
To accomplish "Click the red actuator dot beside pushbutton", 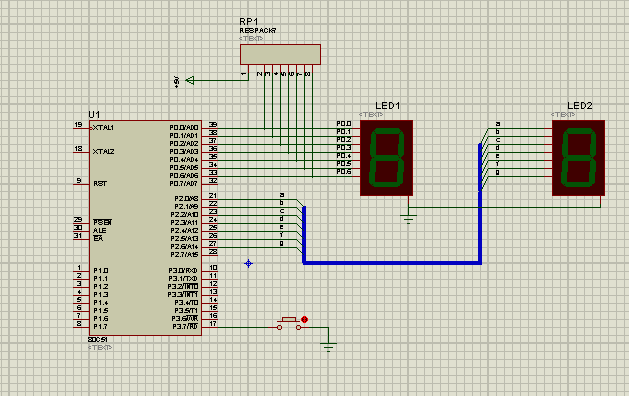I will [x=304, y=319].
